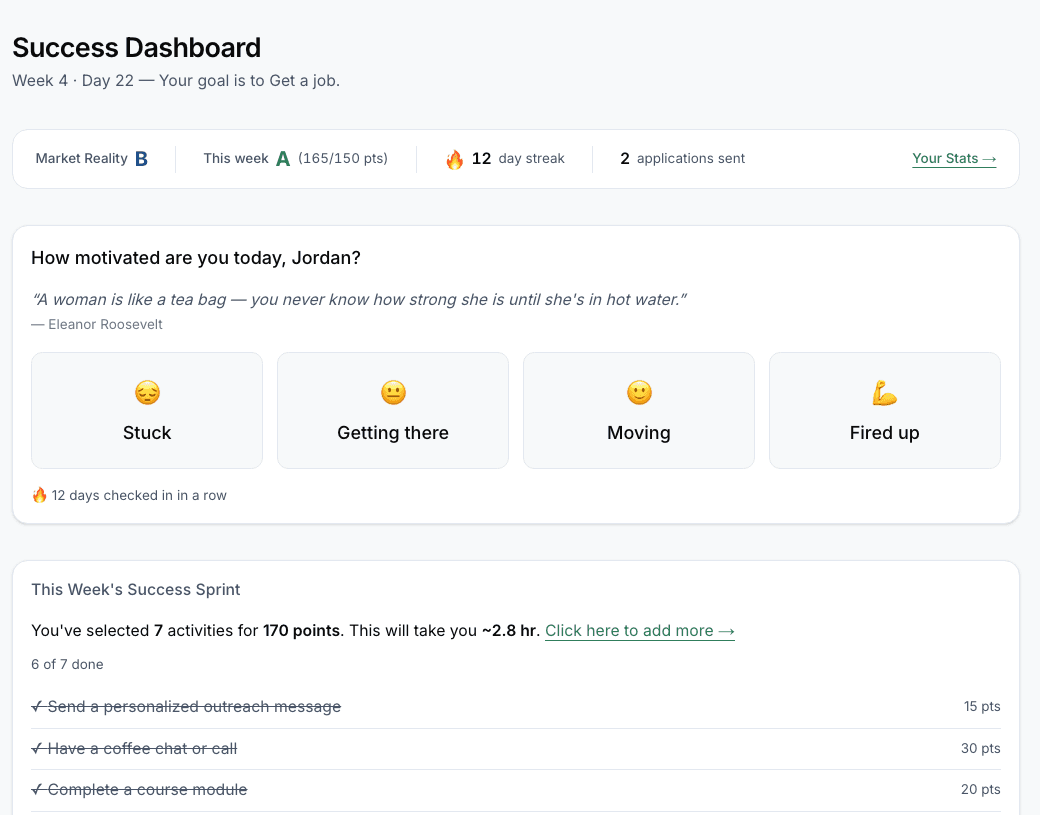
Task: Click the 'Week 4 · Day 22' subtitle
Action: pos(73,81)
